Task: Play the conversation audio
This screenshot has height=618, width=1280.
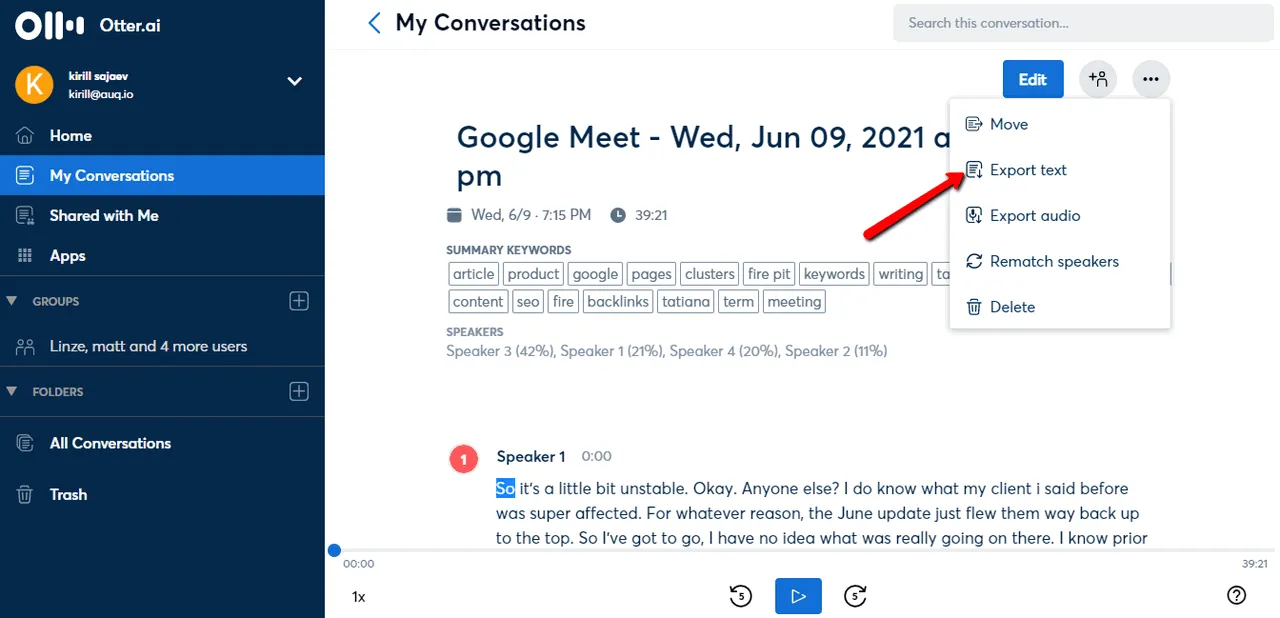Action: (x=798, y=596)
